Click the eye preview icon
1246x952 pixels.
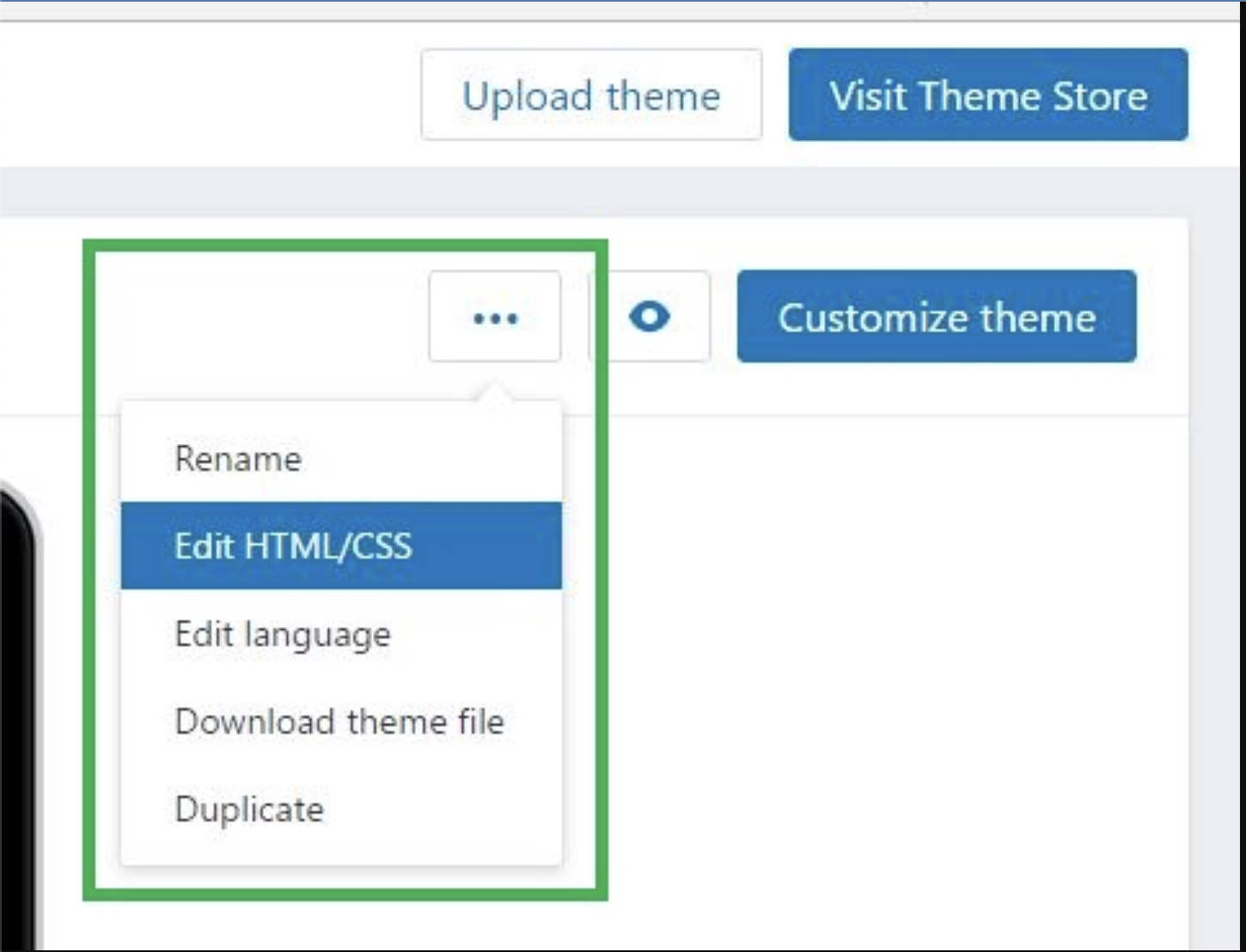pos(650,317)
